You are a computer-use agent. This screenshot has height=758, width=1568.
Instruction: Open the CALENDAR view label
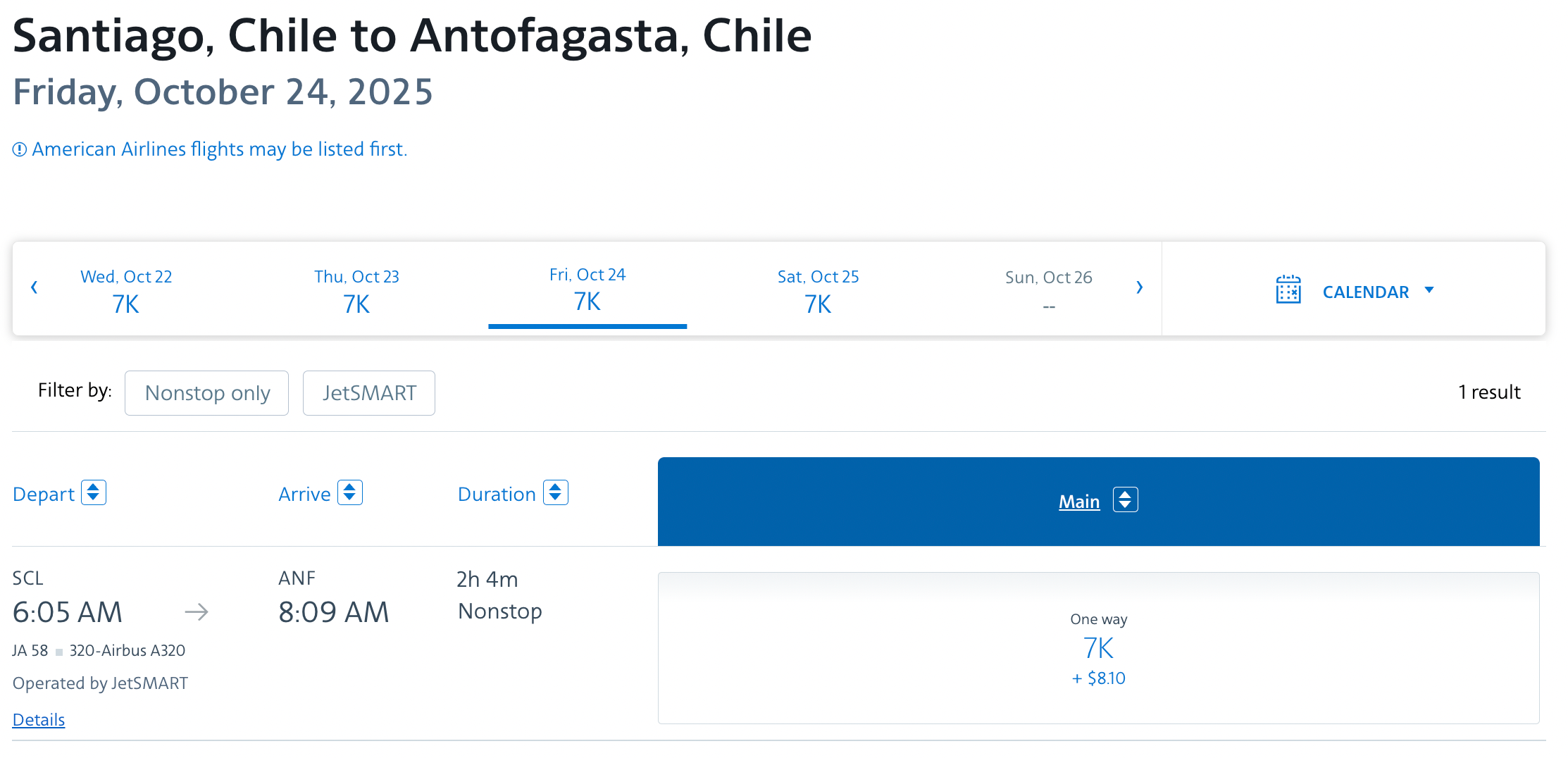coord(1365,292)
